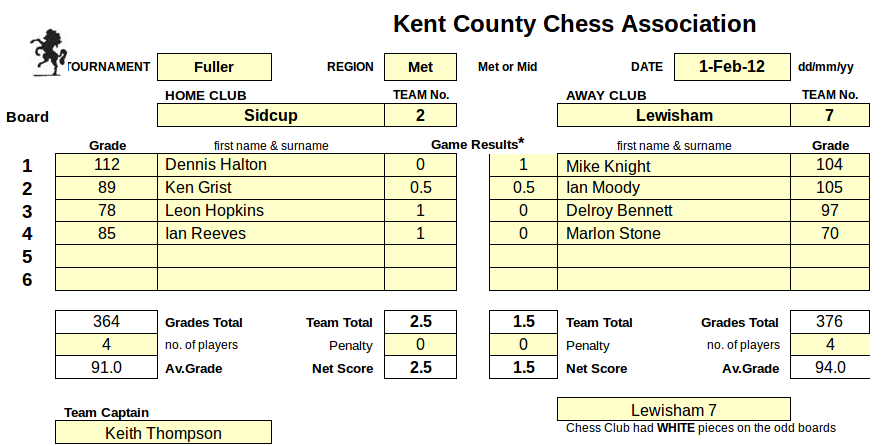Select the away no. of players cell
Viewport: 895px width, 446px height.
(x=830, y=345)
